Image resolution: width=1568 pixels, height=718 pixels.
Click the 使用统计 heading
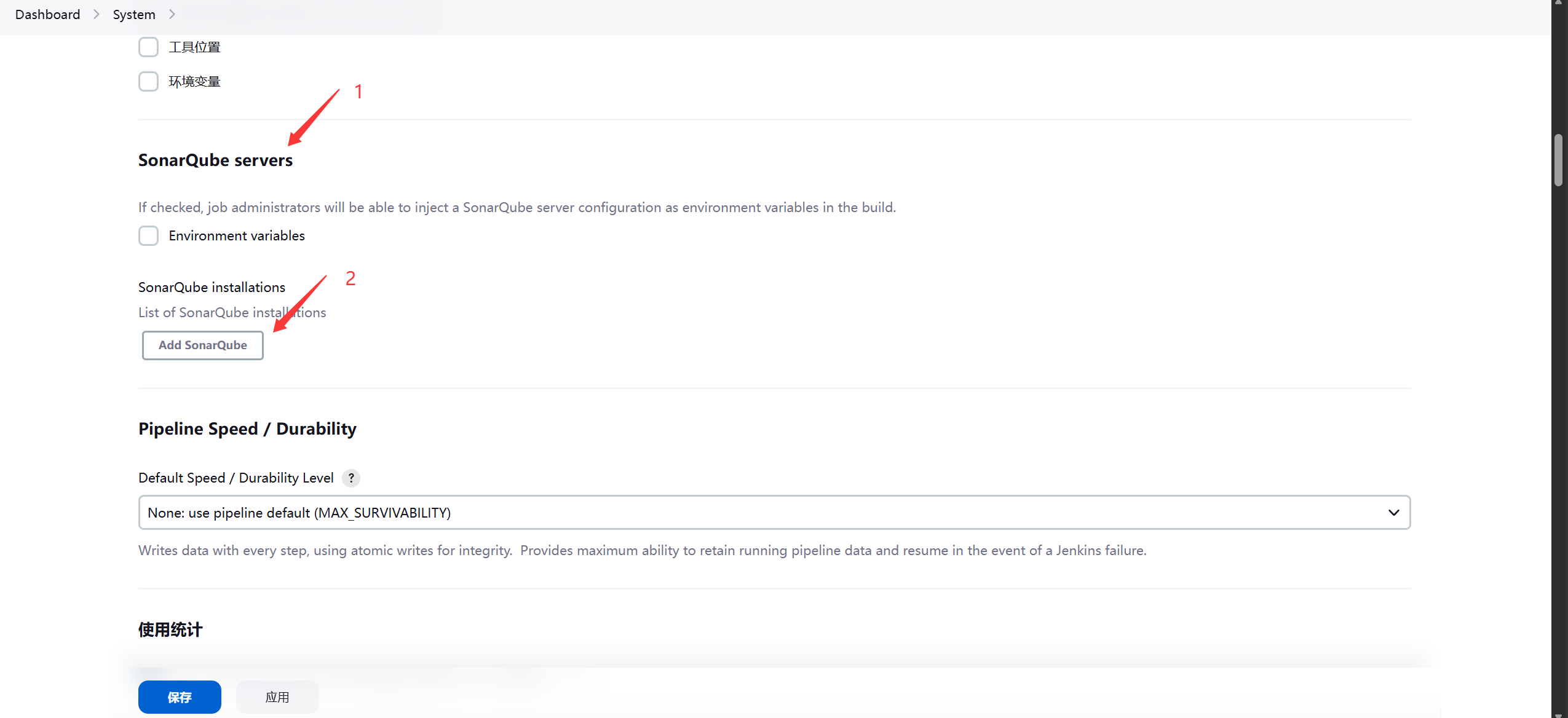click(170, 629)
